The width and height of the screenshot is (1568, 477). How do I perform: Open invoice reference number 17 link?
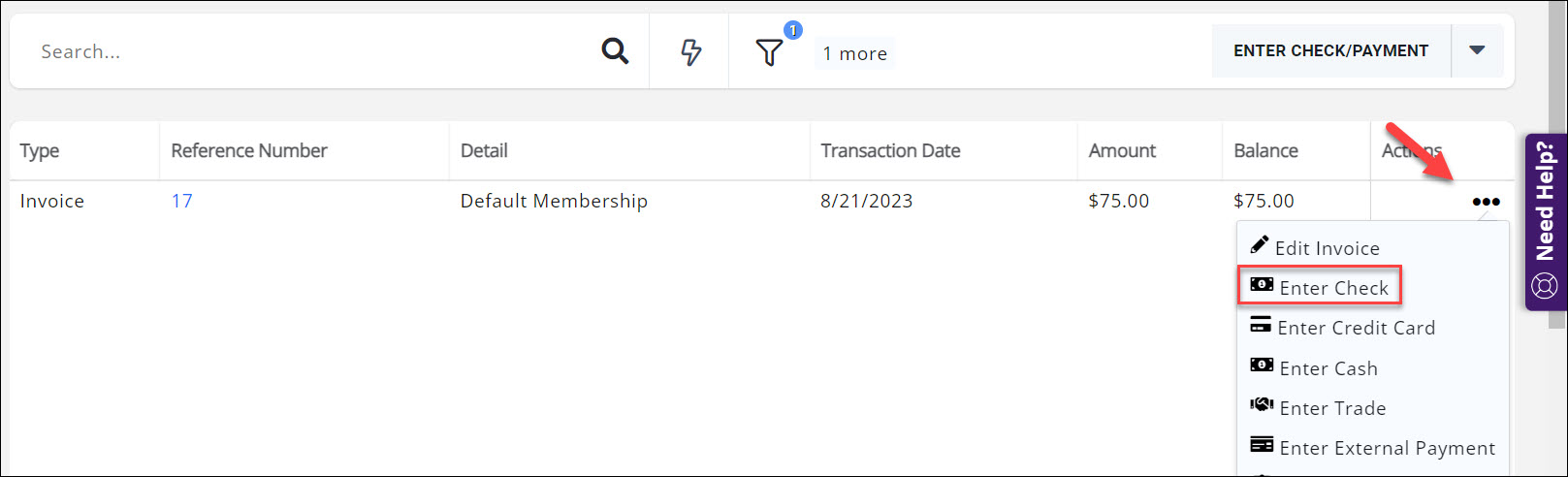click(181, 201)
